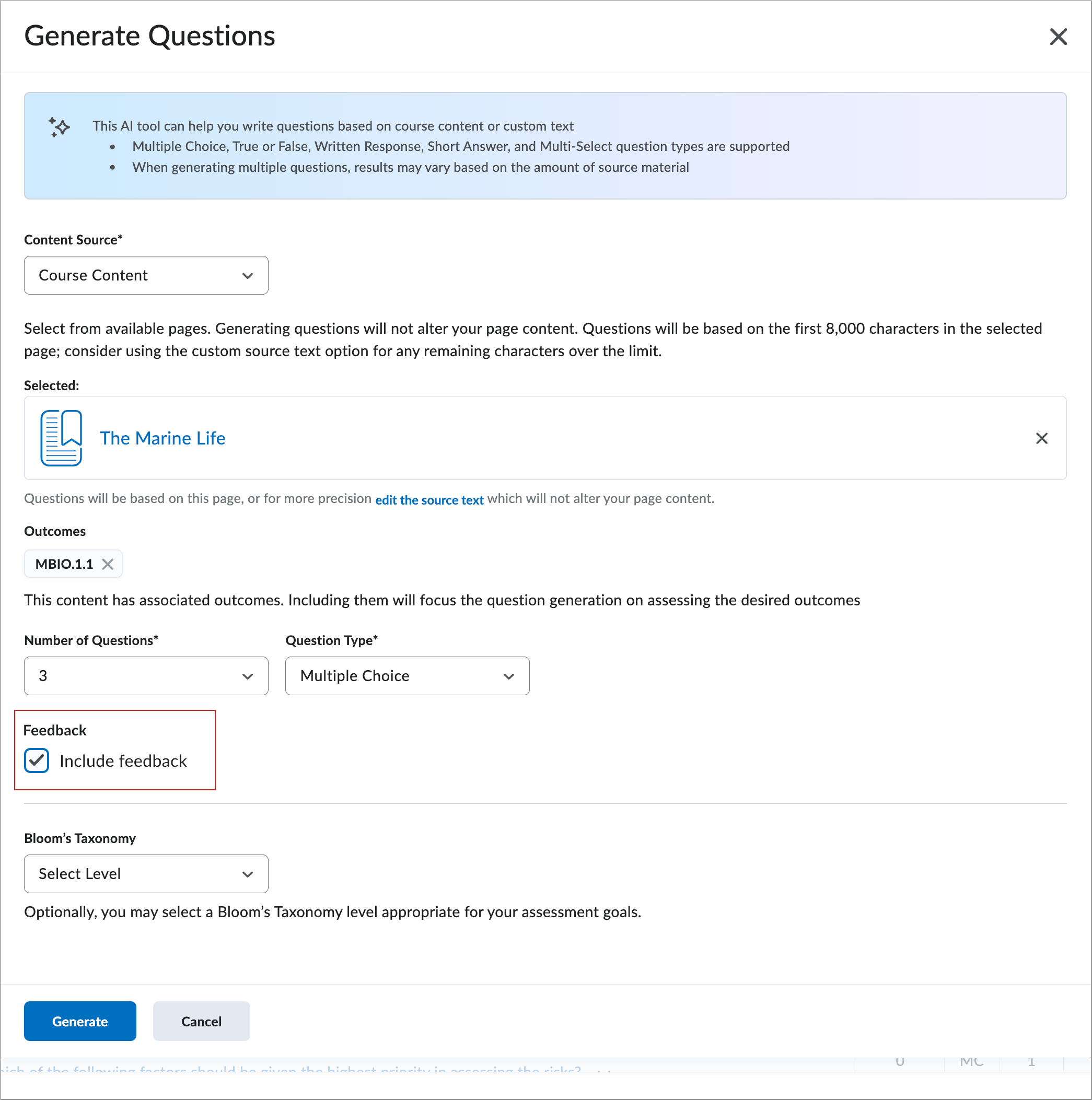
Task: Click the MBIO.1.1 outcome chip
Action: (64, 564)
